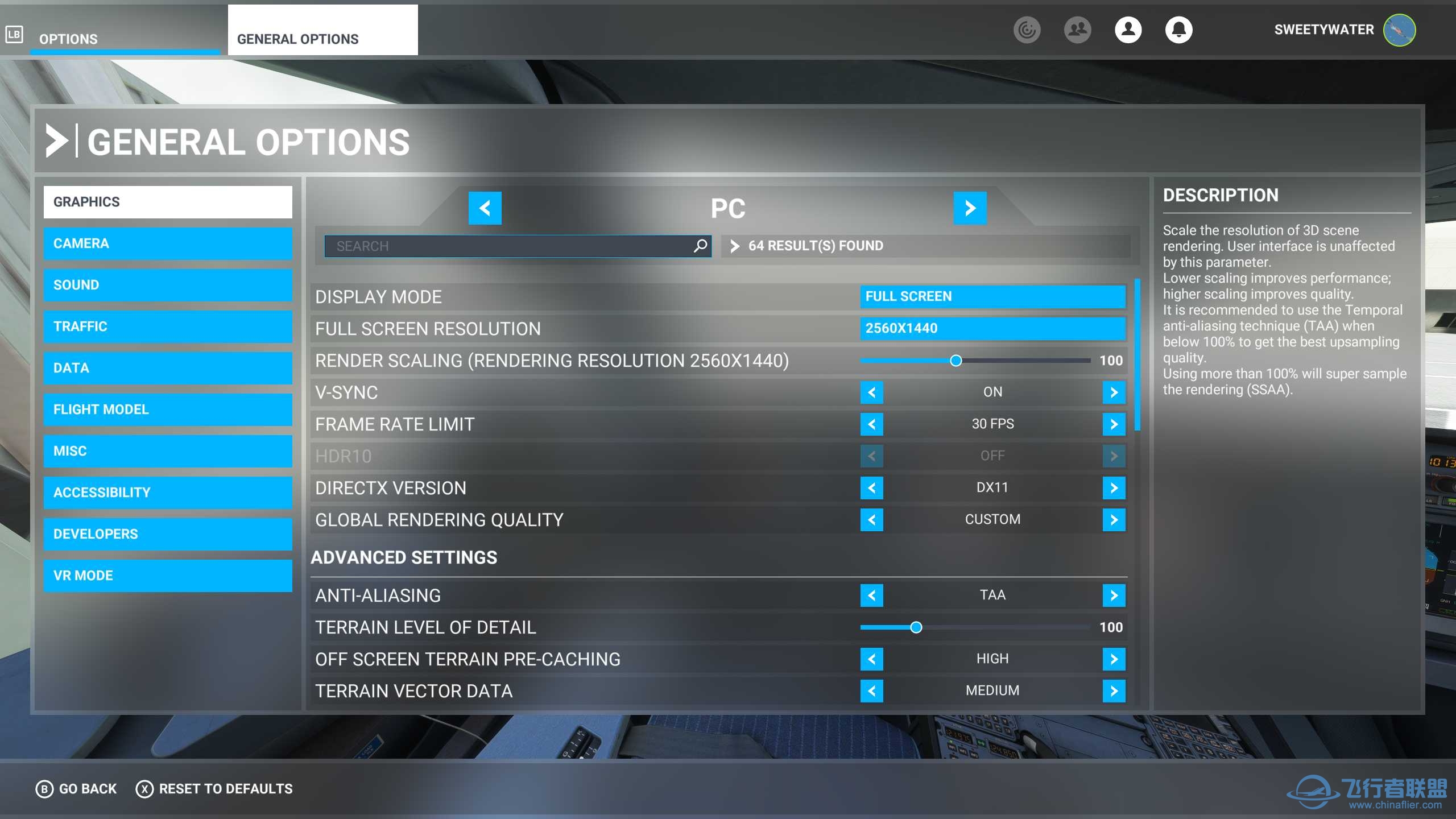The height and width of the screenshot is (819, 1456).
Task: Click the Search input field
Action: (x=506, y=246)
